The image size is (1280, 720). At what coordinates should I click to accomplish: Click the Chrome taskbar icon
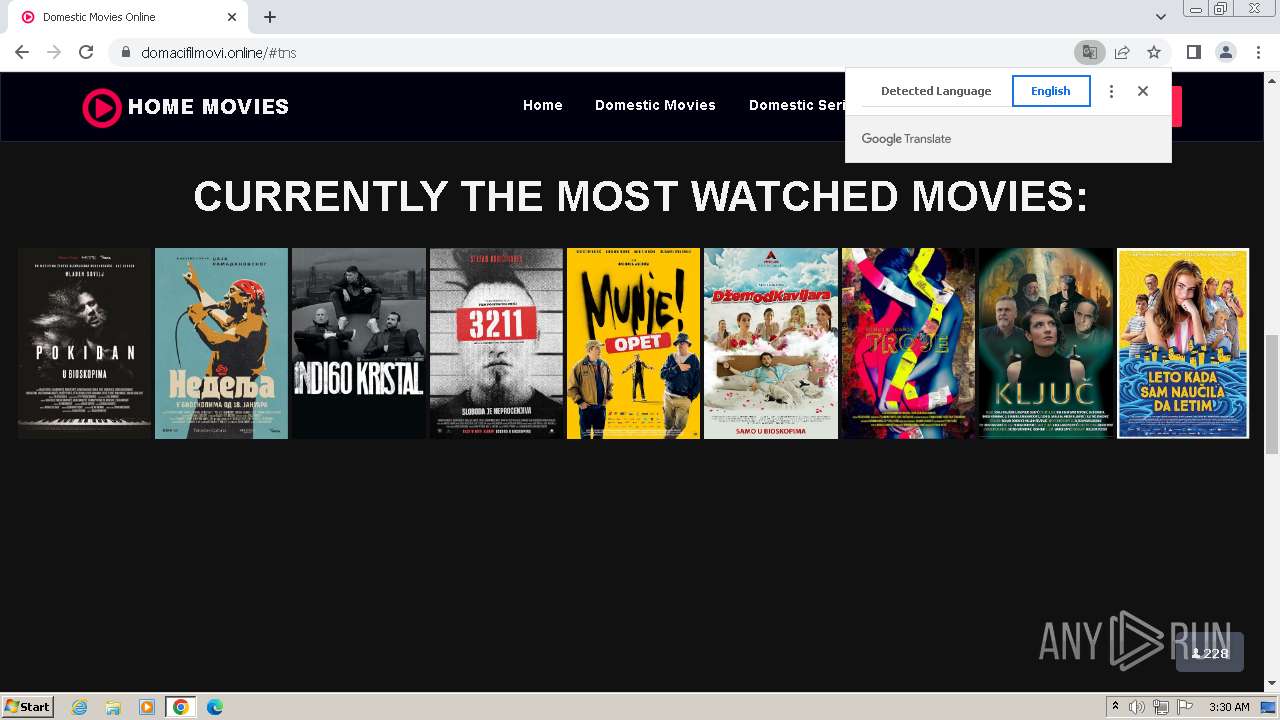[180, 707]
